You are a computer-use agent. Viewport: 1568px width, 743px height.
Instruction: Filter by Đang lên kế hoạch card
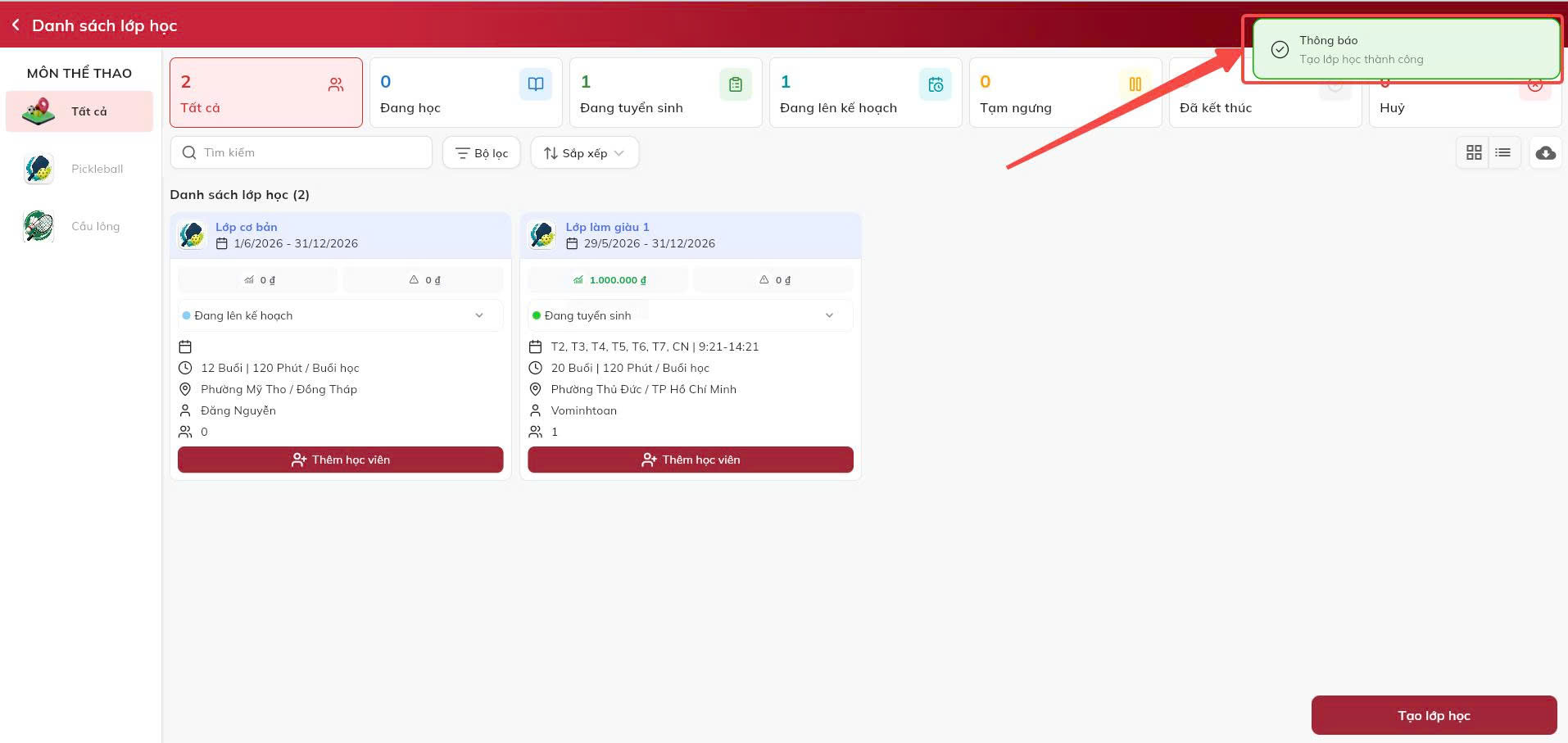(x=866, y=93)
